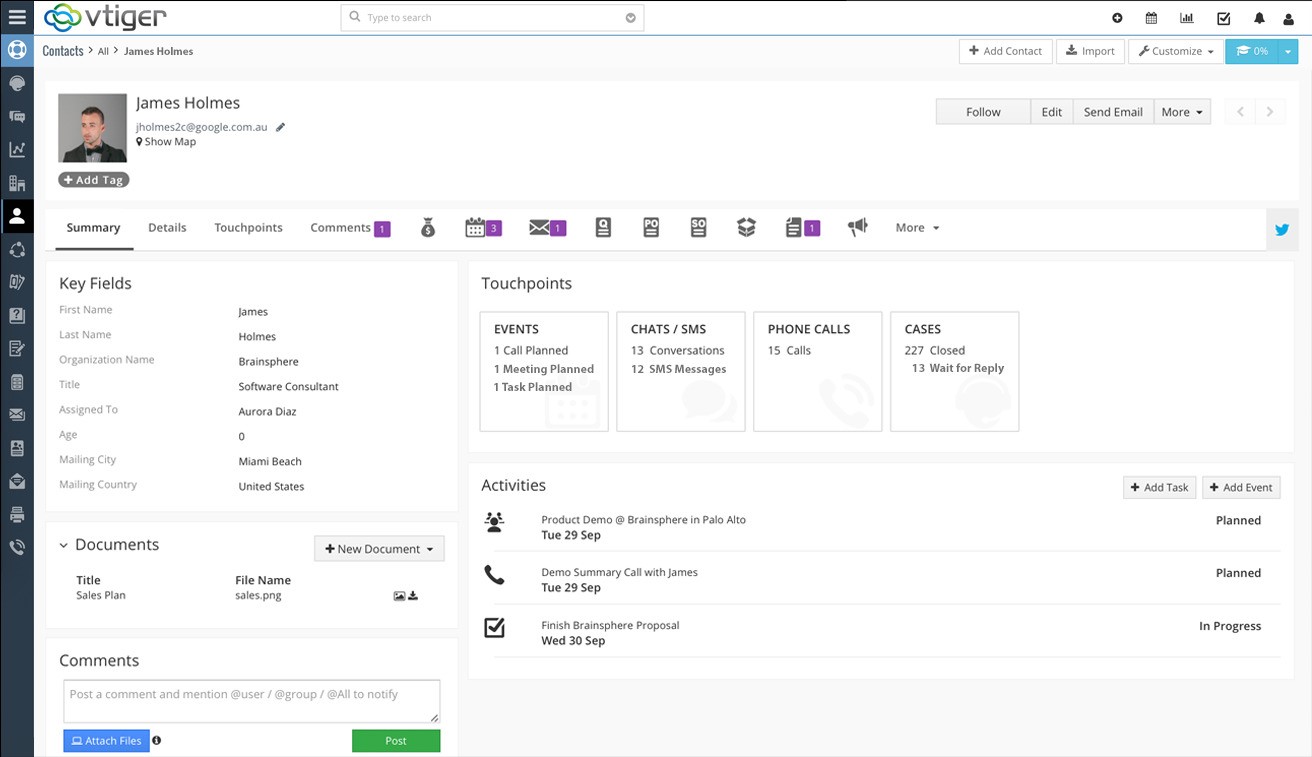Open Deals via the money bag icon
This screenshot has height=757, width=1312.
tap(427, 227)
